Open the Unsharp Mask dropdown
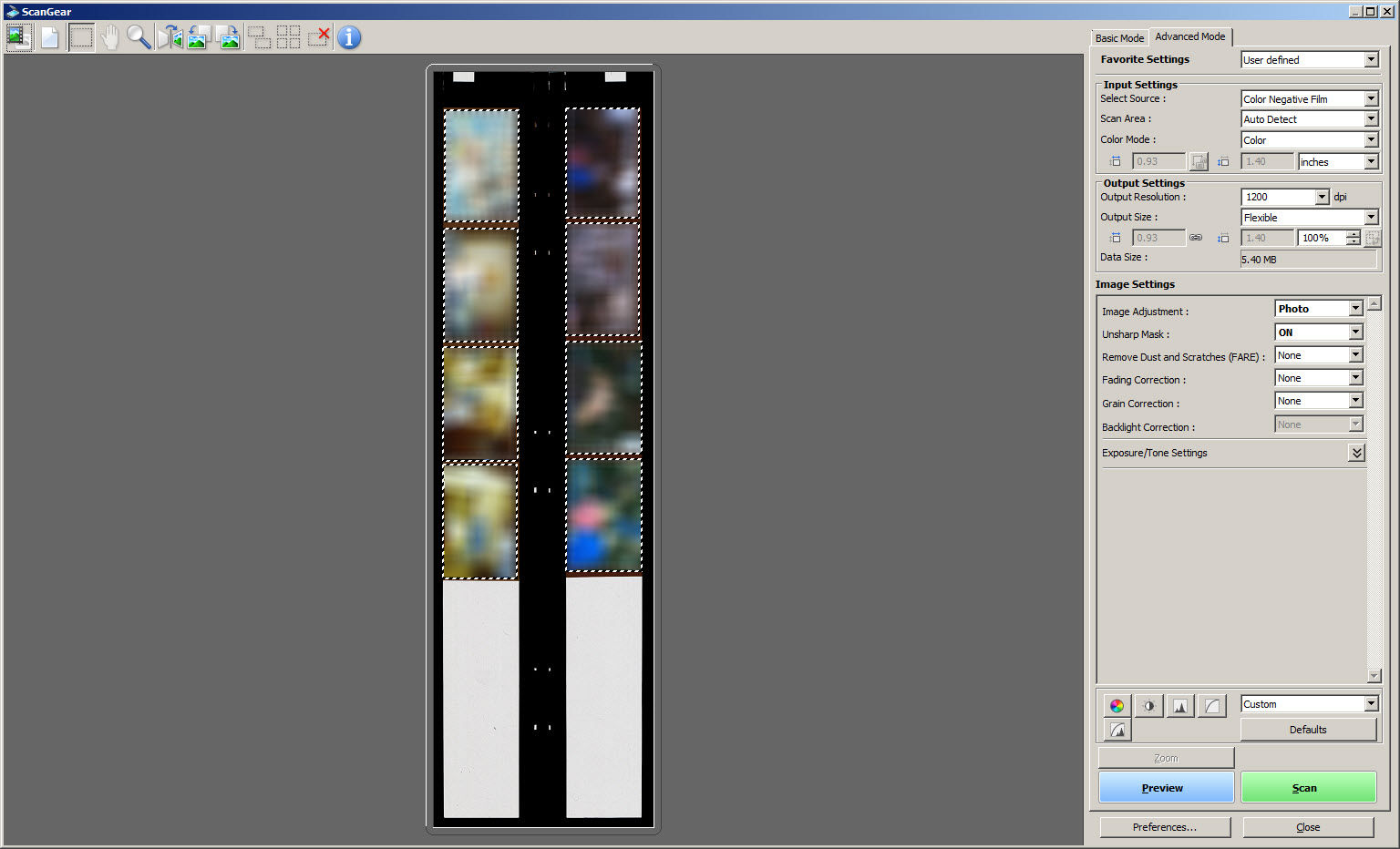Screen dimensions: 1400x849 tap(1319, 332)
